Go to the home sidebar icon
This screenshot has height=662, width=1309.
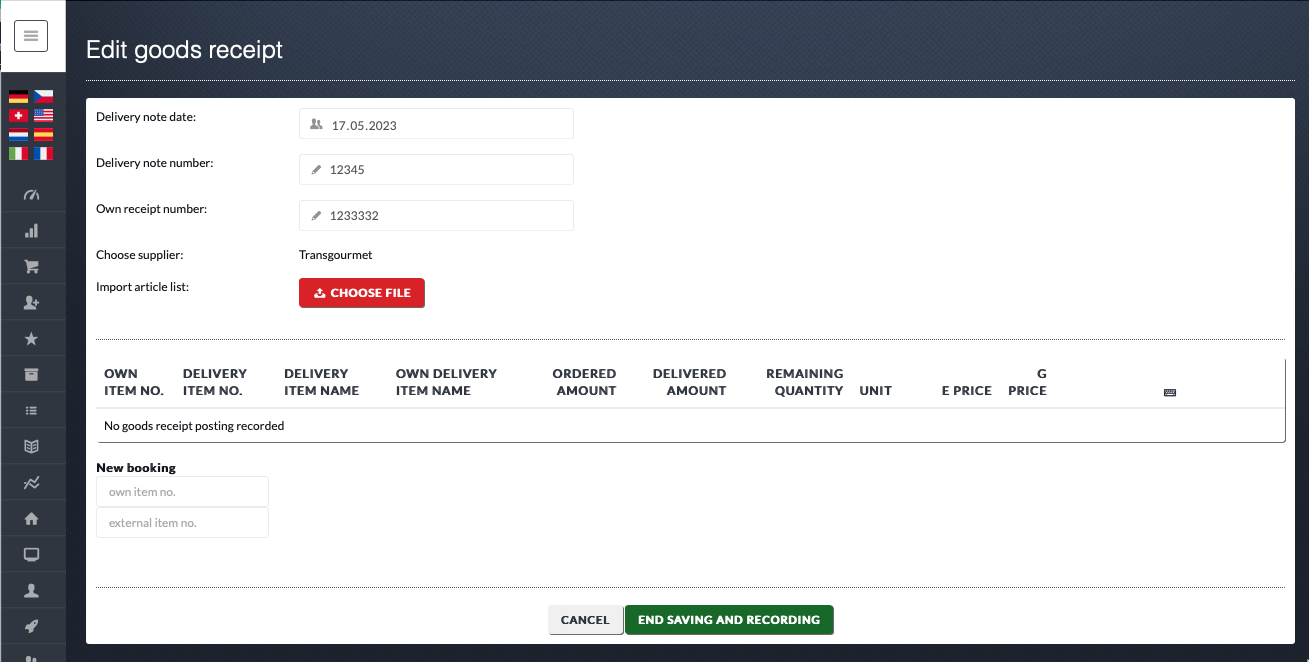[x=31, y=518]
